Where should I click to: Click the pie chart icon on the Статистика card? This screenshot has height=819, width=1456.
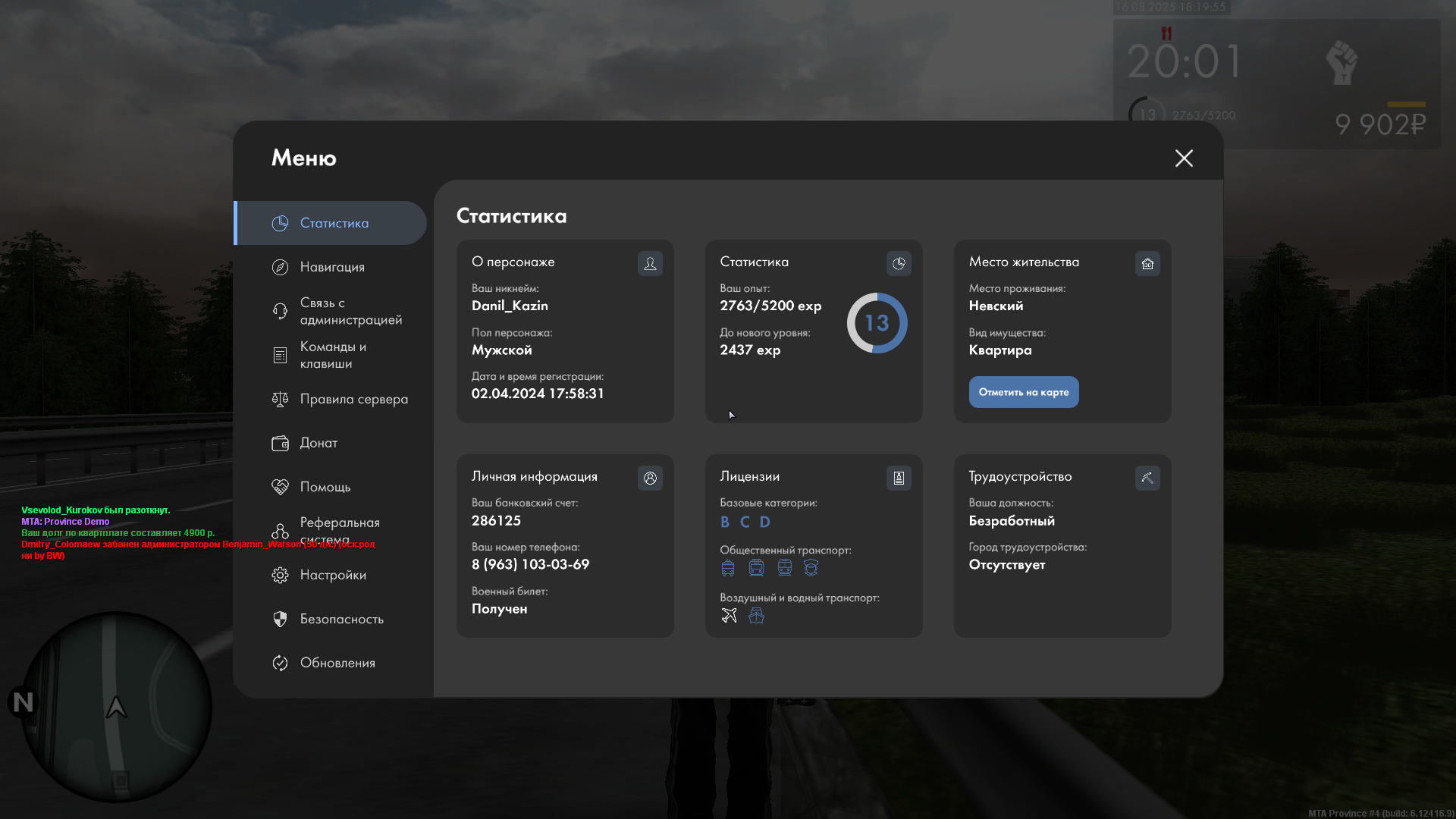tap(899, 263)
